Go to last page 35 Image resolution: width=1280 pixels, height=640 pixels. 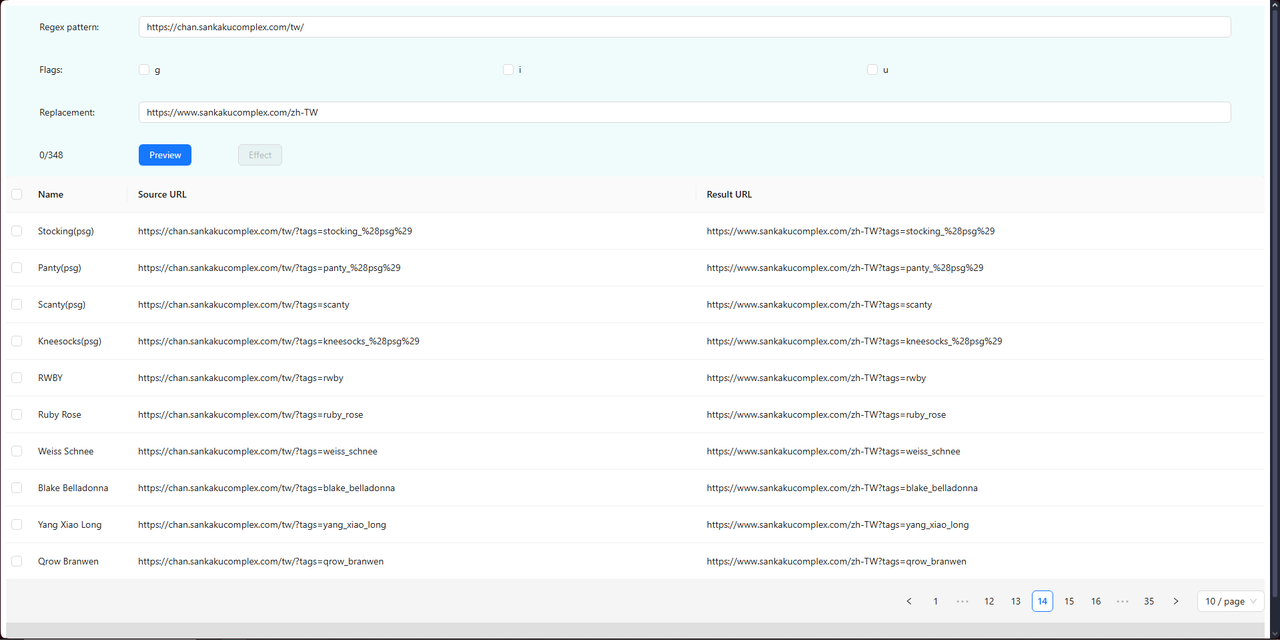click(1149, 601)
